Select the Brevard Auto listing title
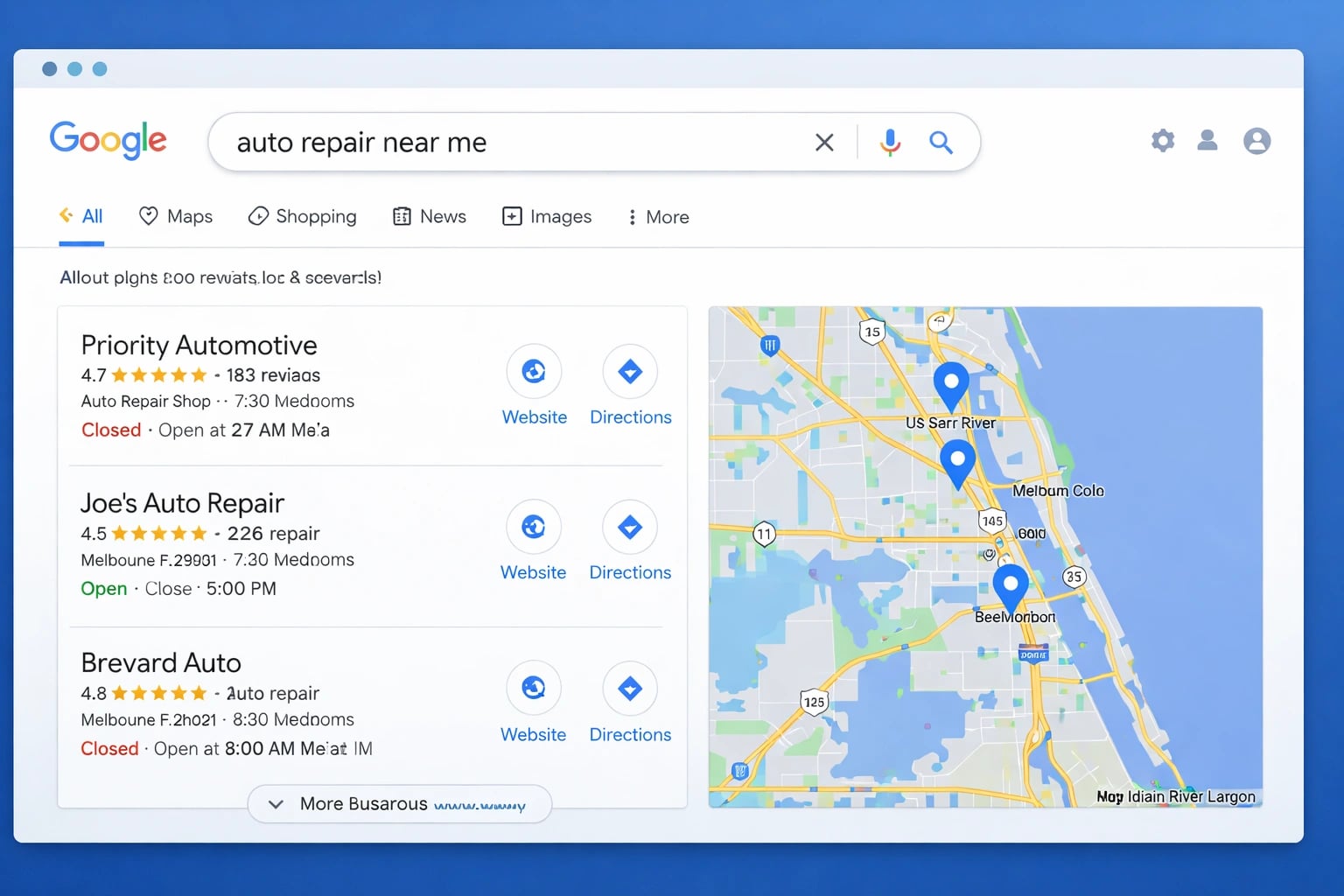1344x896 pixels. click(x=160, y=662)
